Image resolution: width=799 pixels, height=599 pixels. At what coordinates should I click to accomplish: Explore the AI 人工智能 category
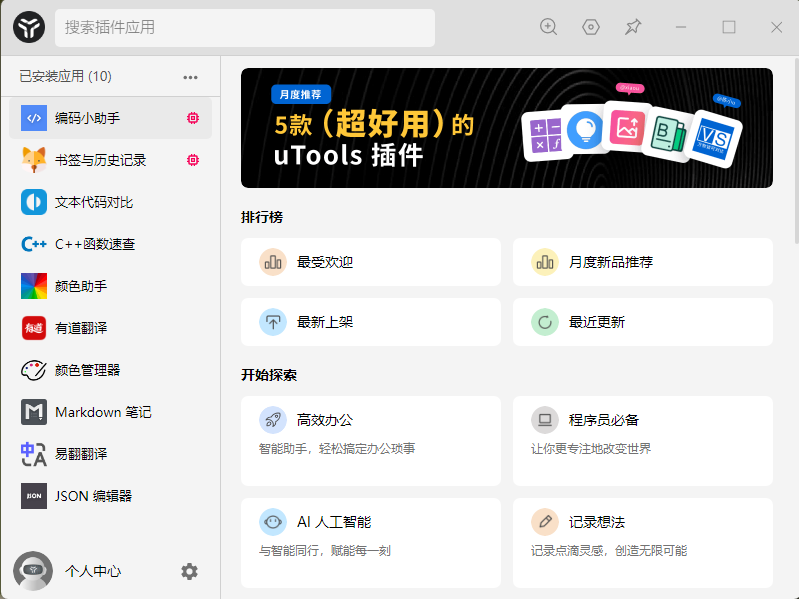pos(371,542)
